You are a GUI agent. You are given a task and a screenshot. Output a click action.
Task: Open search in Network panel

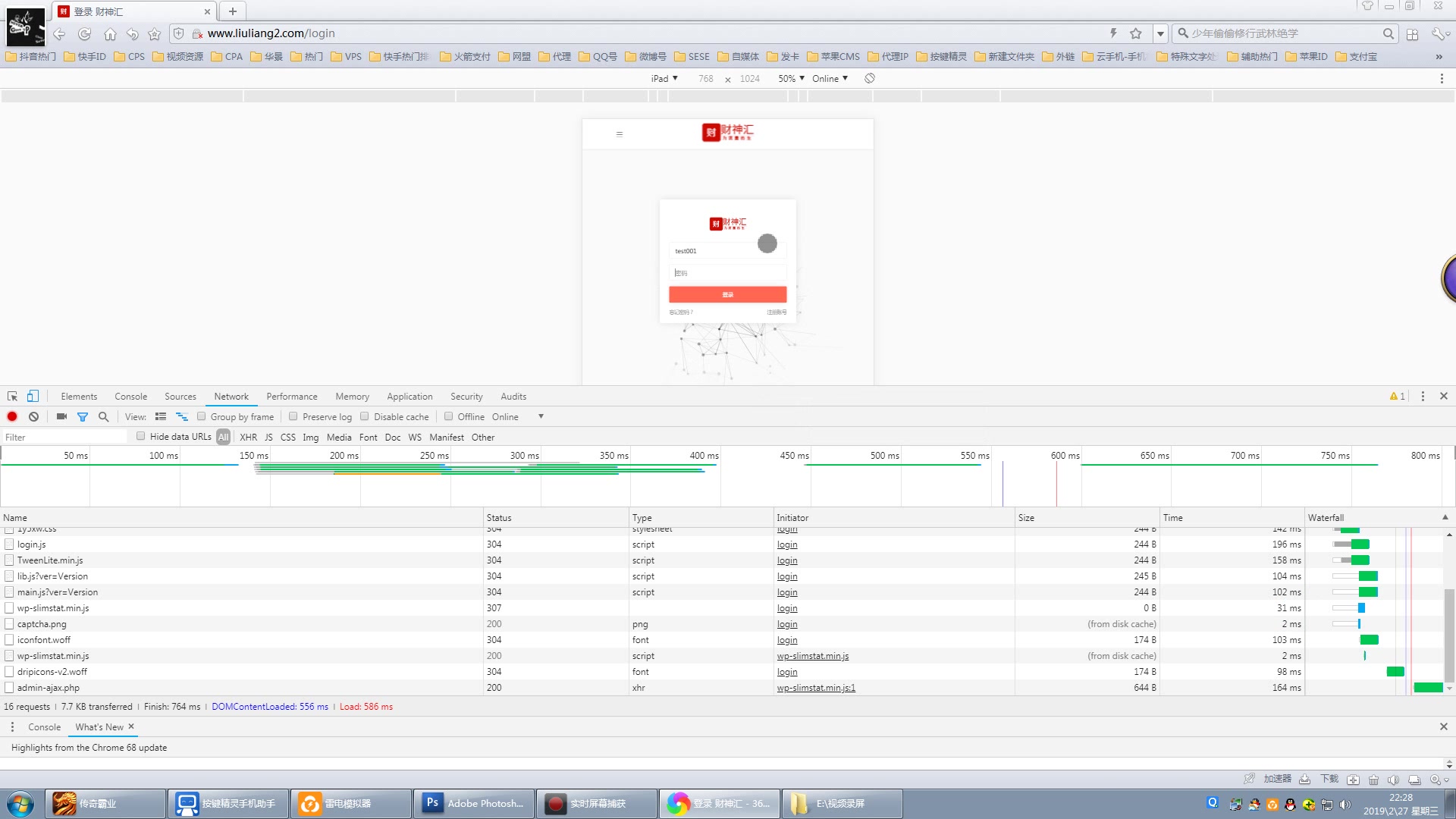[104, 416]
